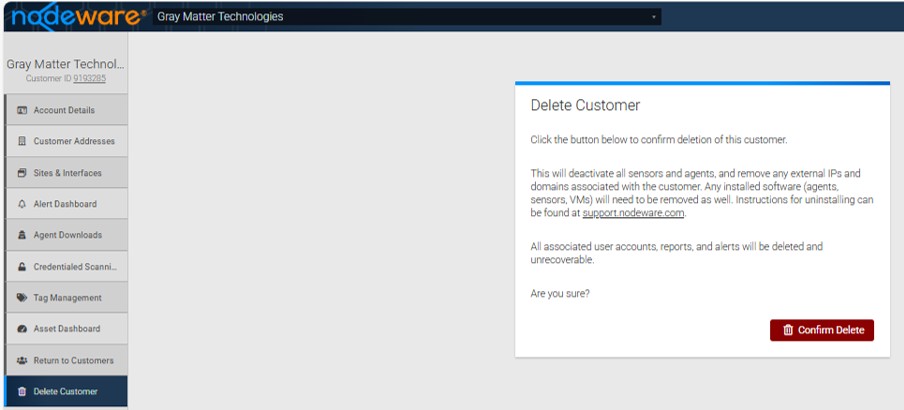Open the Gray Matter Technologies customer dropdown
Viewport: 904px width, 410px height.
406,17
